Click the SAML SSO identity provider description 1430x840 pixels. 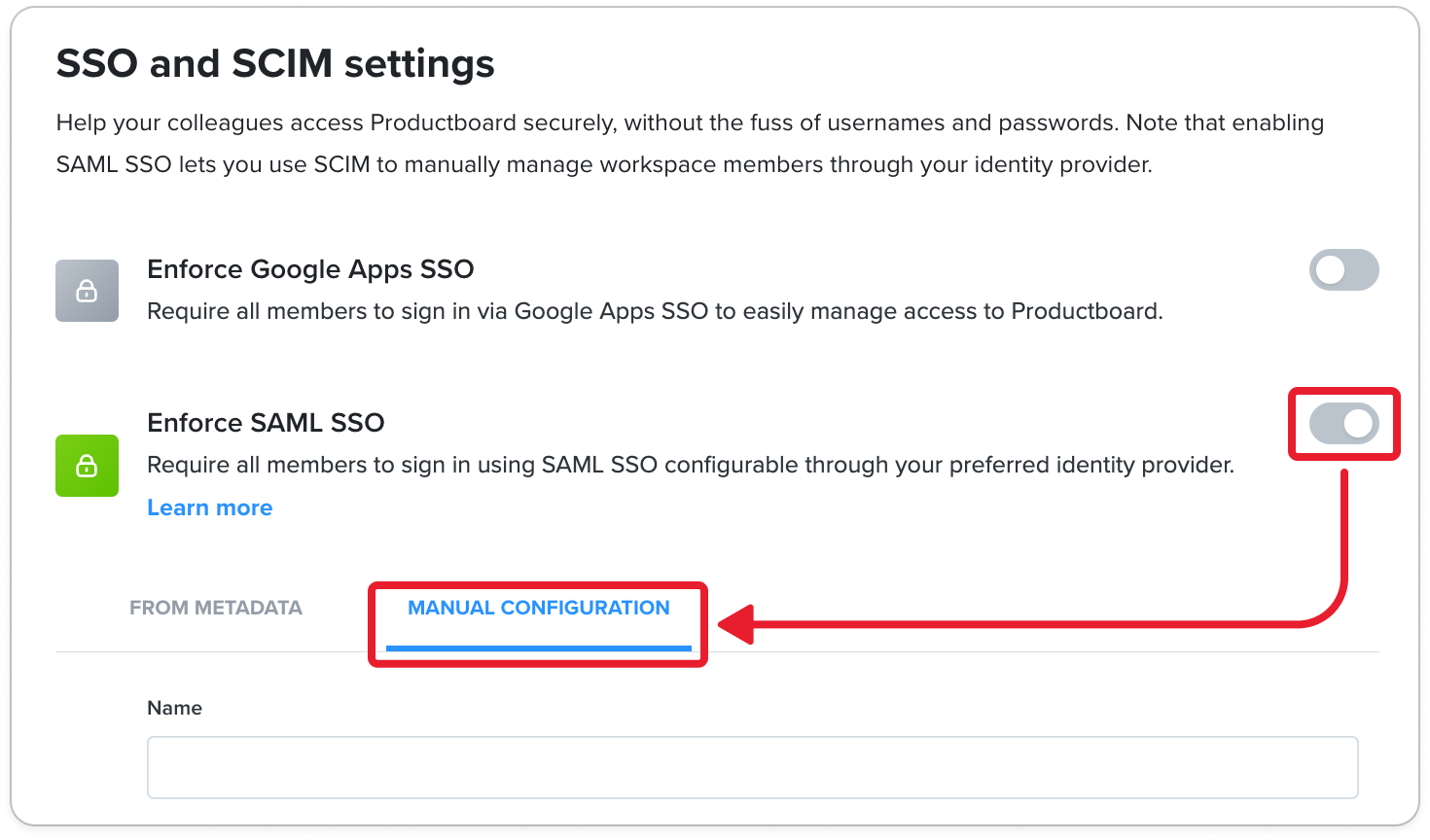pos(691,465)
